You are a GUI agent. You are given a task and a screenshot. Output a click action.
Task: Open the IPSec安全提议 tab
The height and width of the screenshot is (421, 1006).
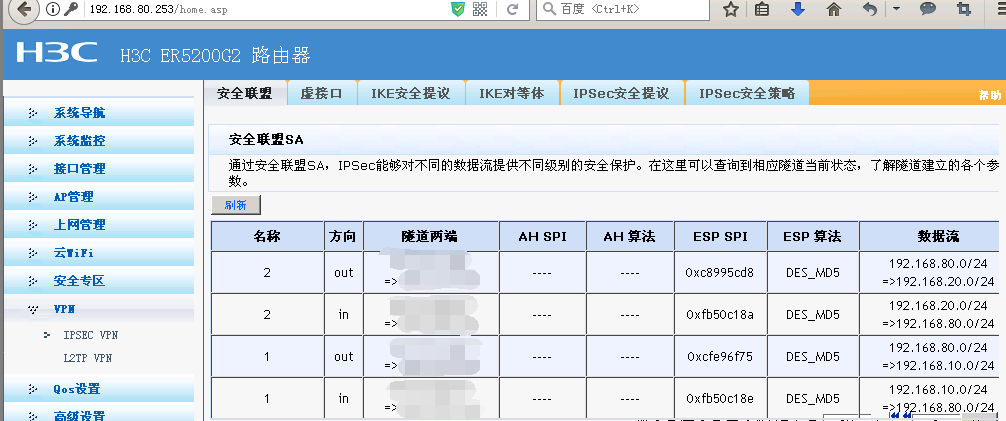[622, 93]
